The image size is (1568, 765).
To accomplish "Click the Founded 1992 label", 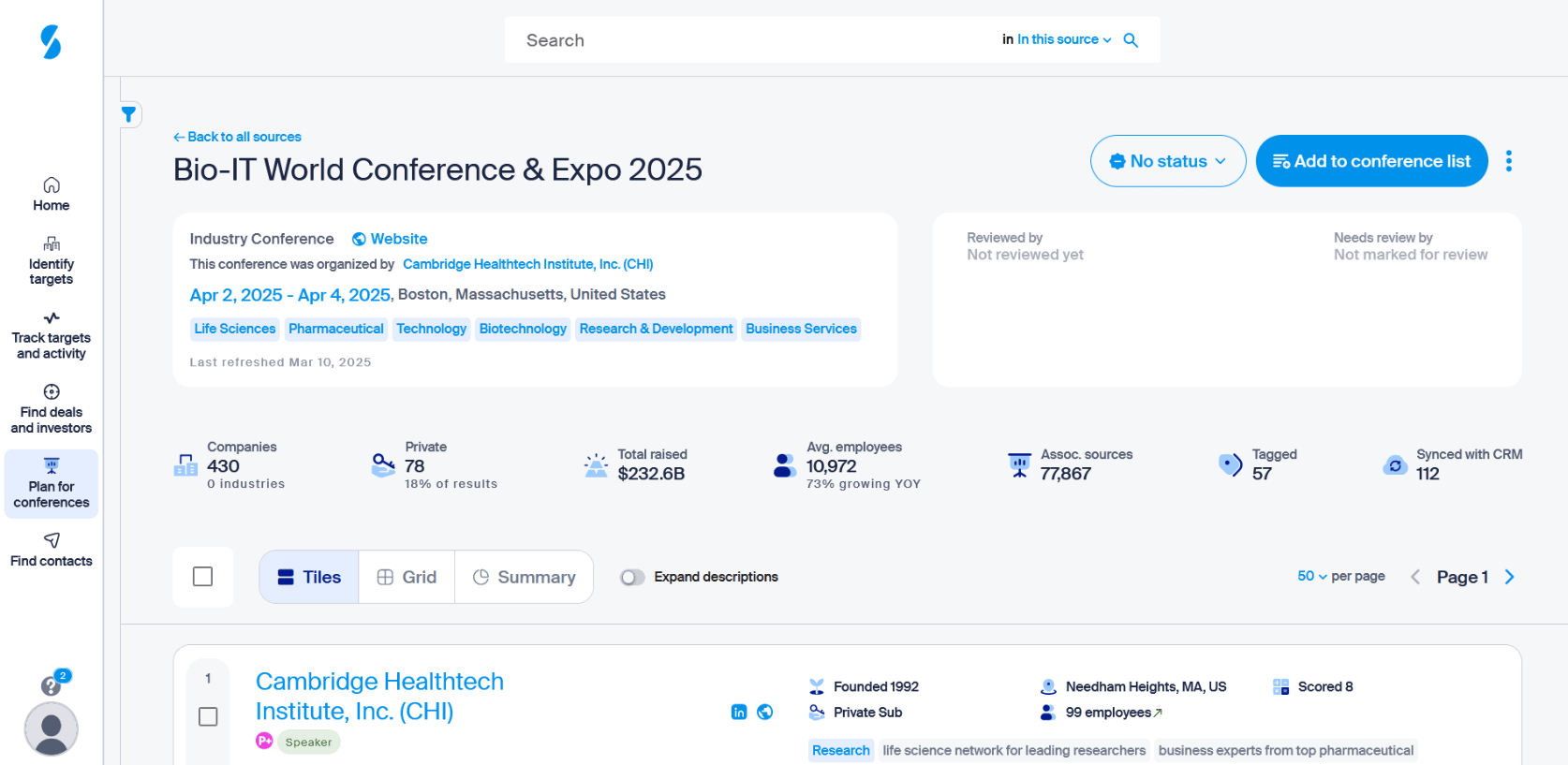I will click(876, 686).
